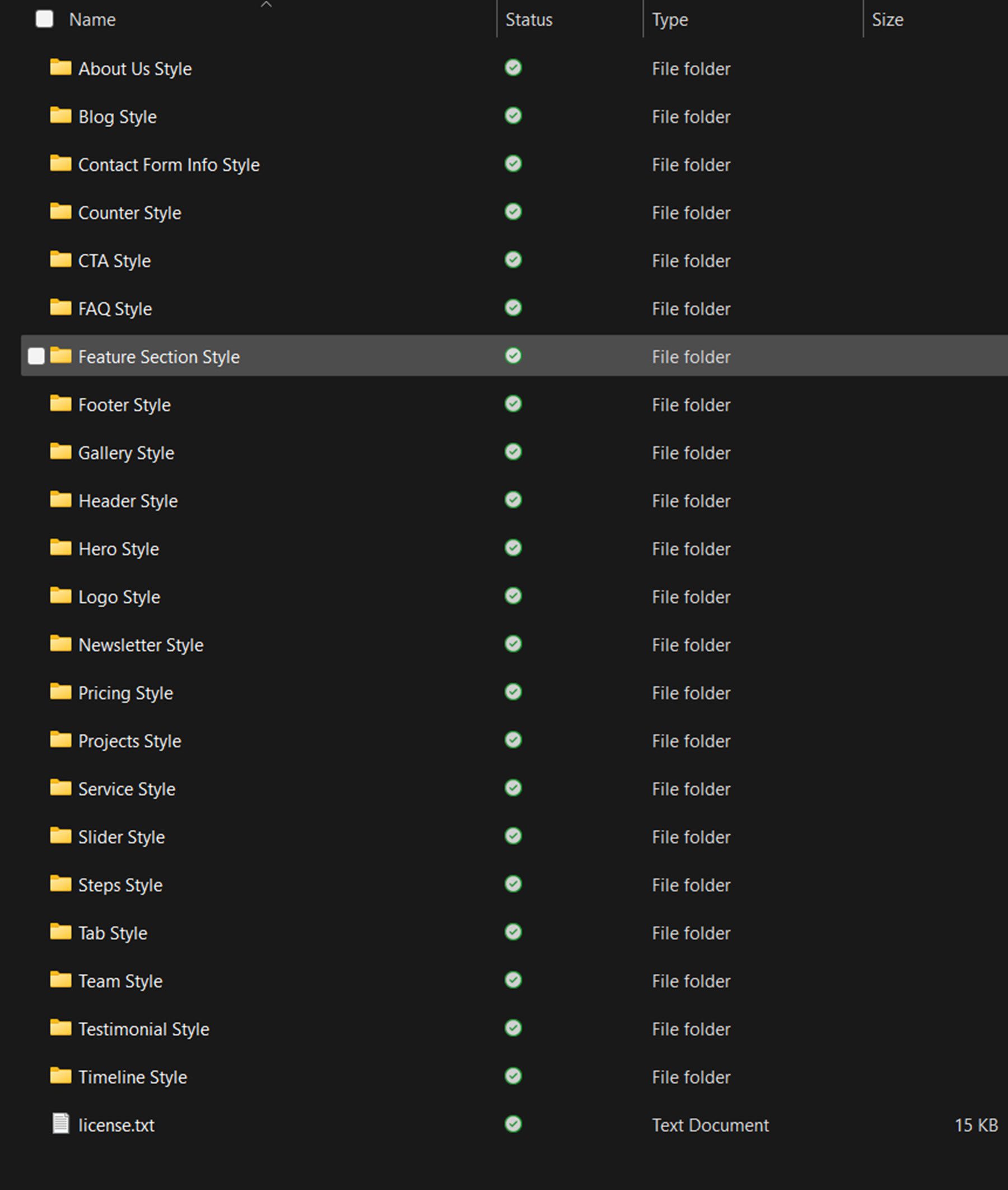The image size is (1008, 1190).
Task: Click the Contact Form Info Style folder icon
Action: coord(60,164)
